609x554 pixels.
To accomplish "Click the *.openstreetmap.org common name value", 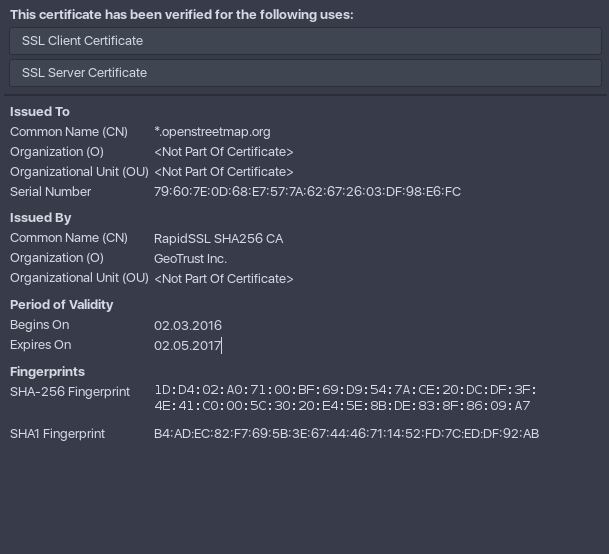I will click(x=212, y=132).
